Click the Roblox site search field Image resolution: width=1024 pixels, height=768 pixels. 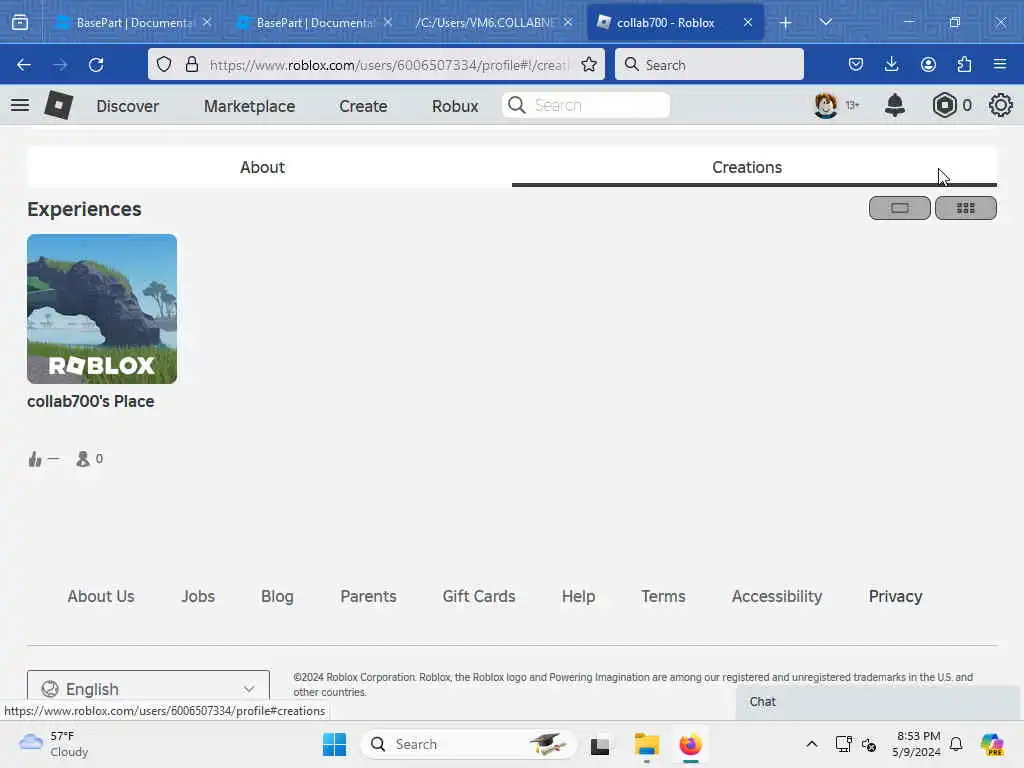pyautogui.click(x=586, y=105)
